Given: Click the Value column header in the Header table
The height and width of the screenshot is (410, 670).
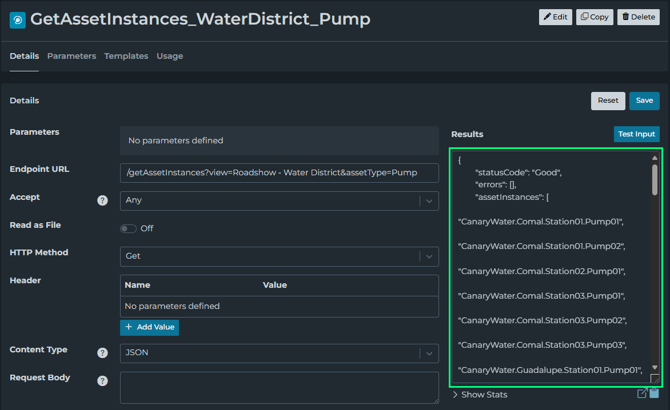Looking at the screenshot, I should (x=275, y=285).
